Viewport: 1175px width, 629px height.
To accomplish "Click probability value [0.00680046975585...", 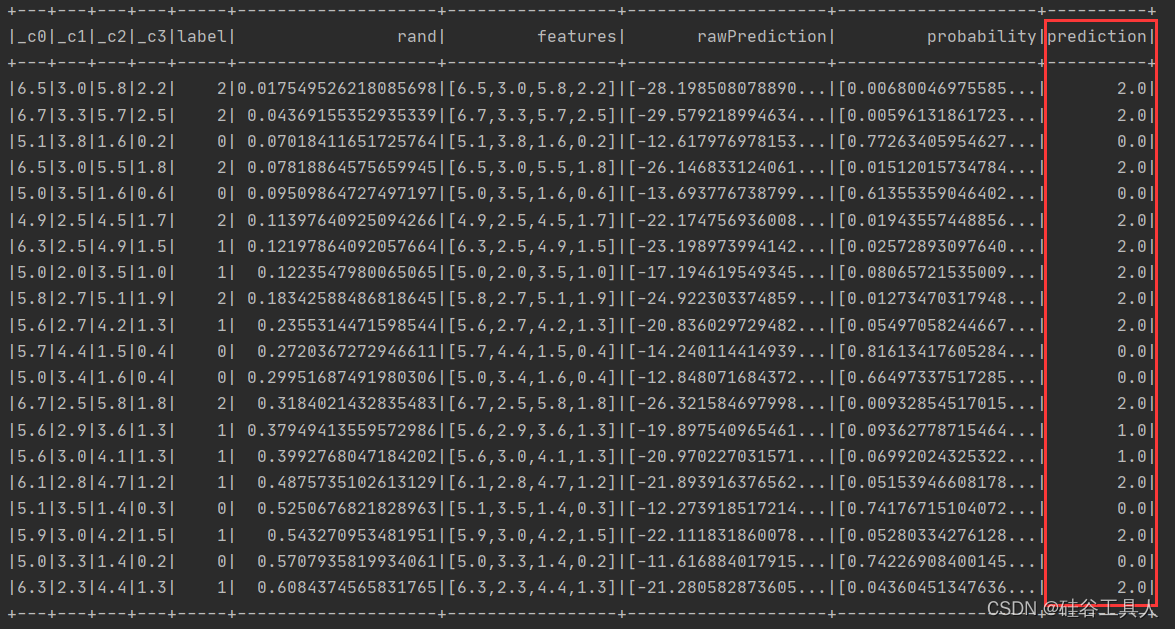I will coord(937,88).
